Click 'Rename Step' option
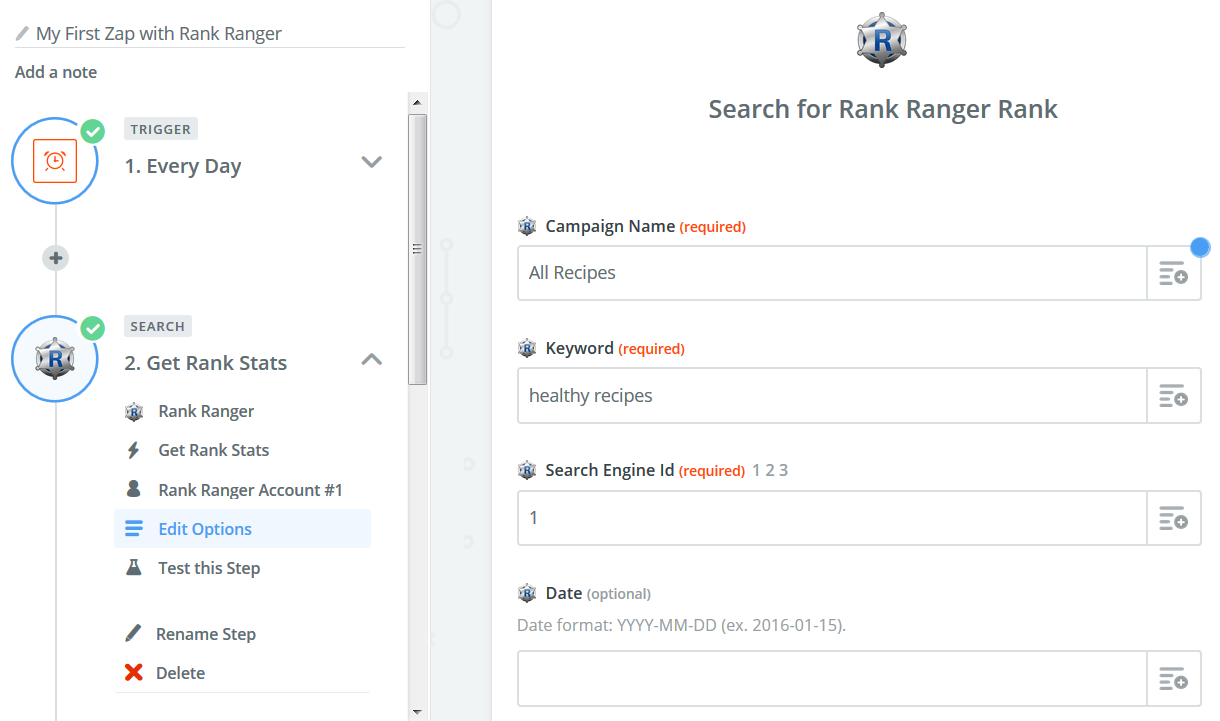Screen dimensions: 1220x721 point(206,634)
